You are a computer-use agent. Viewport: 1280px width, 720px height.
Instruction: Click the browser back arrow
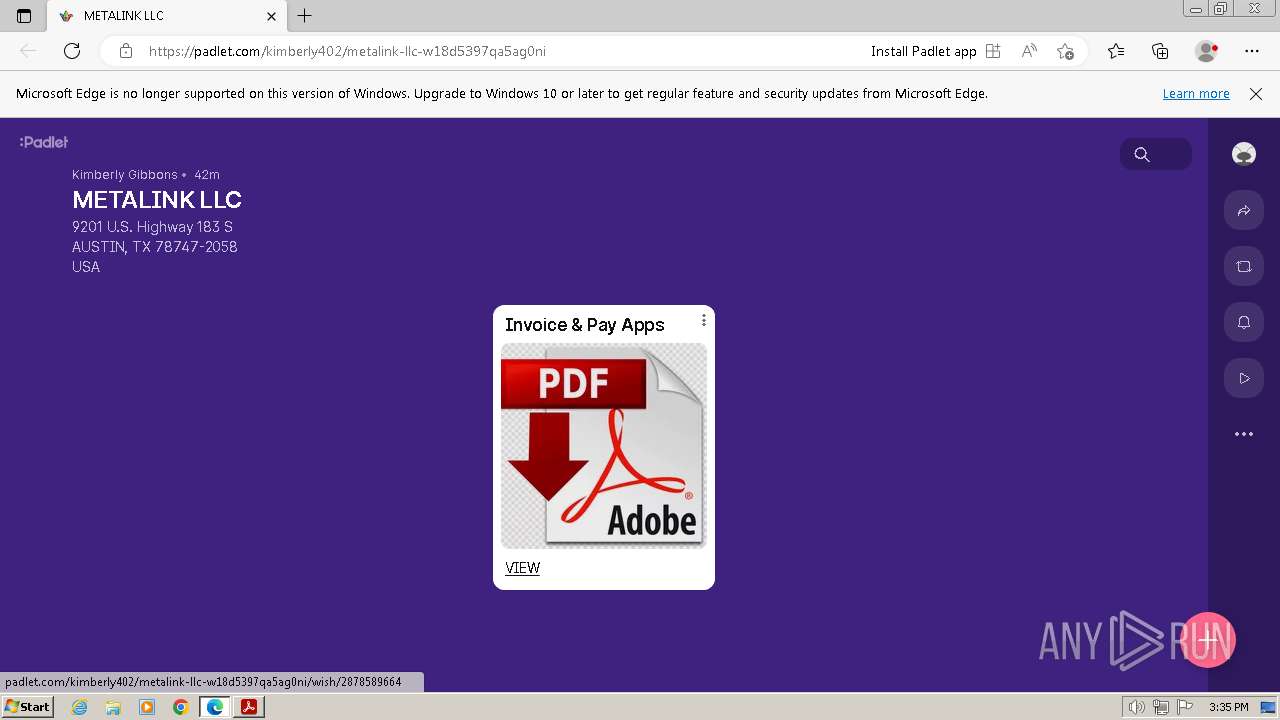[28, 51]
